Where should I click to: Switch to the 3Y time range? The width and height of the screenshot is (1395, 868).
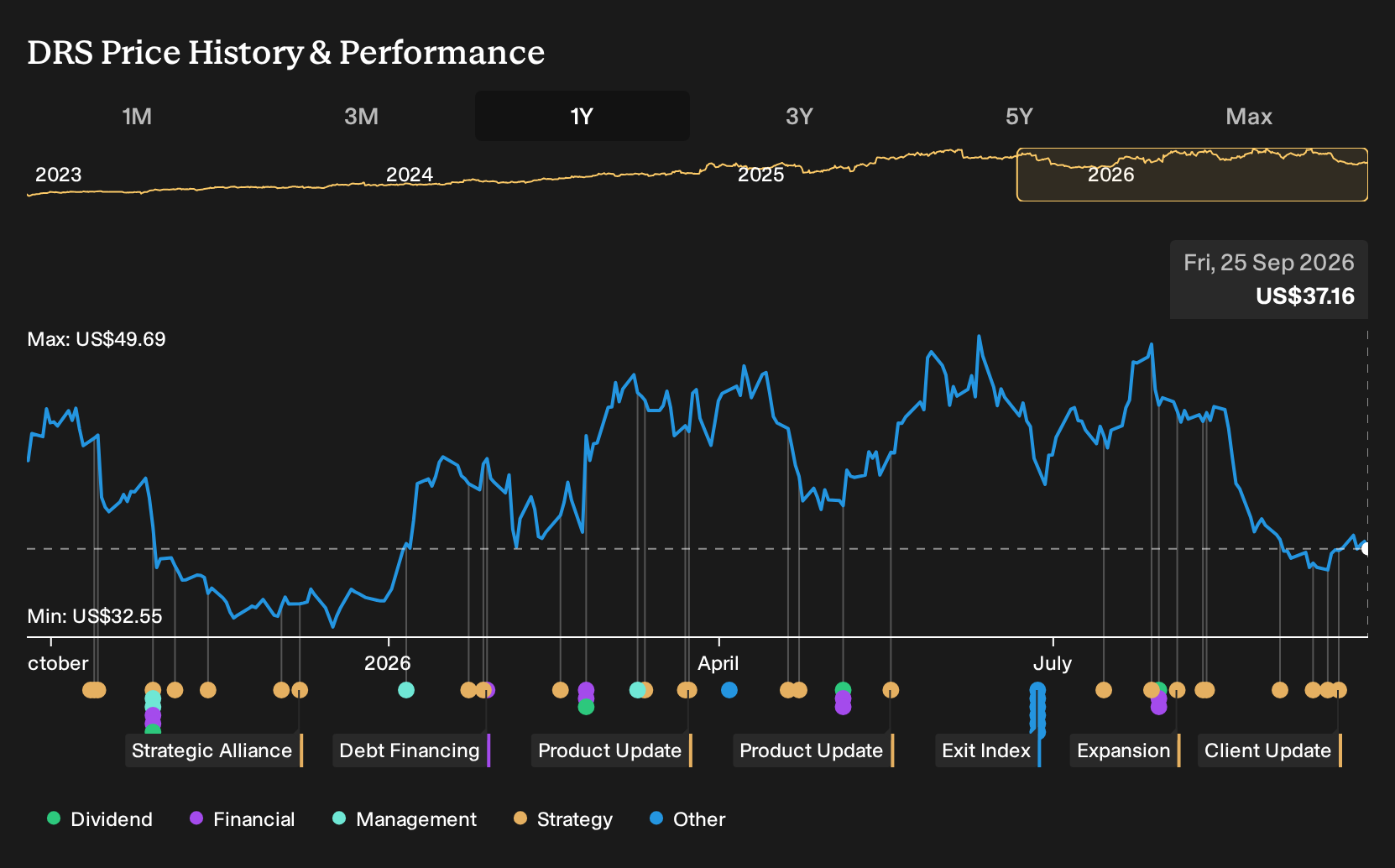click(x=799, y=116)
